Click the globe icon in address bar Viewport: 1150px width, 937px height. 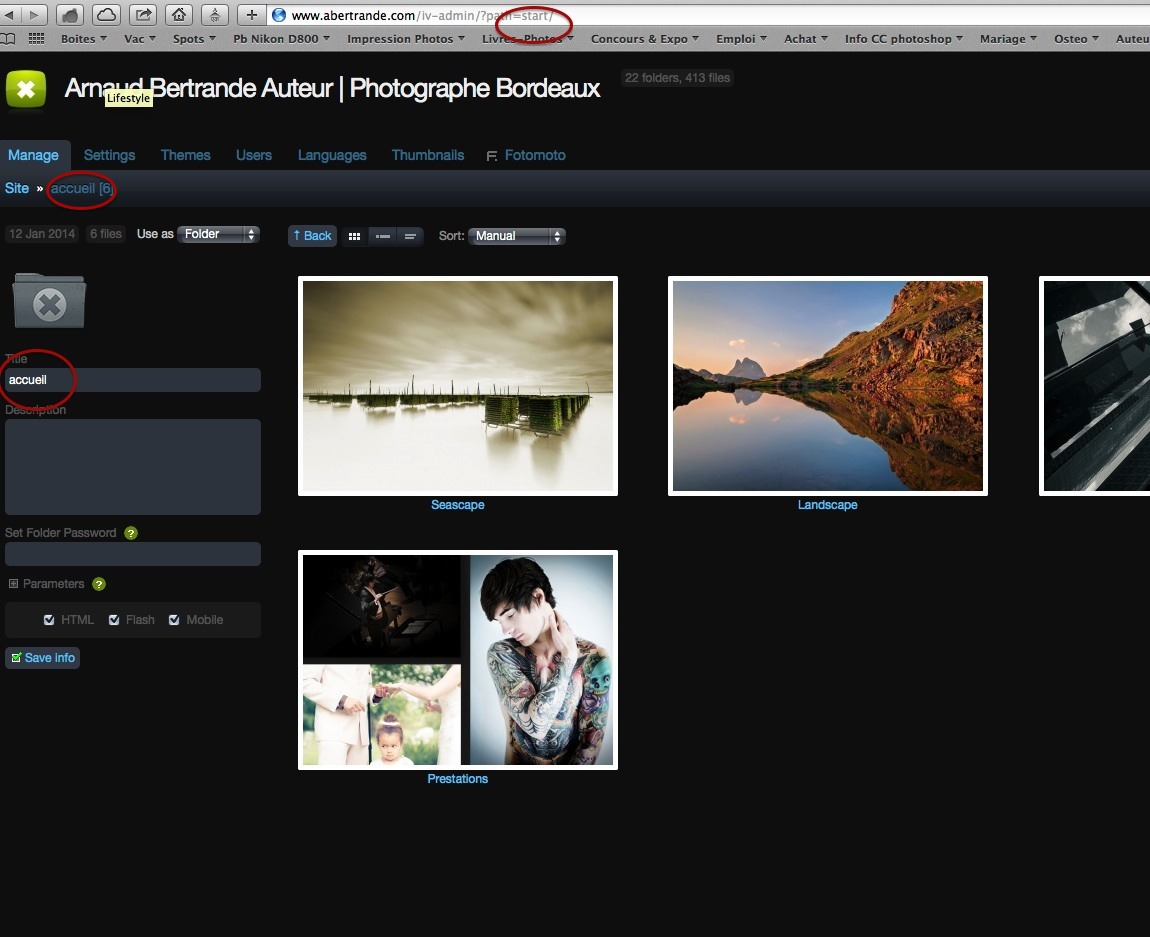click(279, 15)
